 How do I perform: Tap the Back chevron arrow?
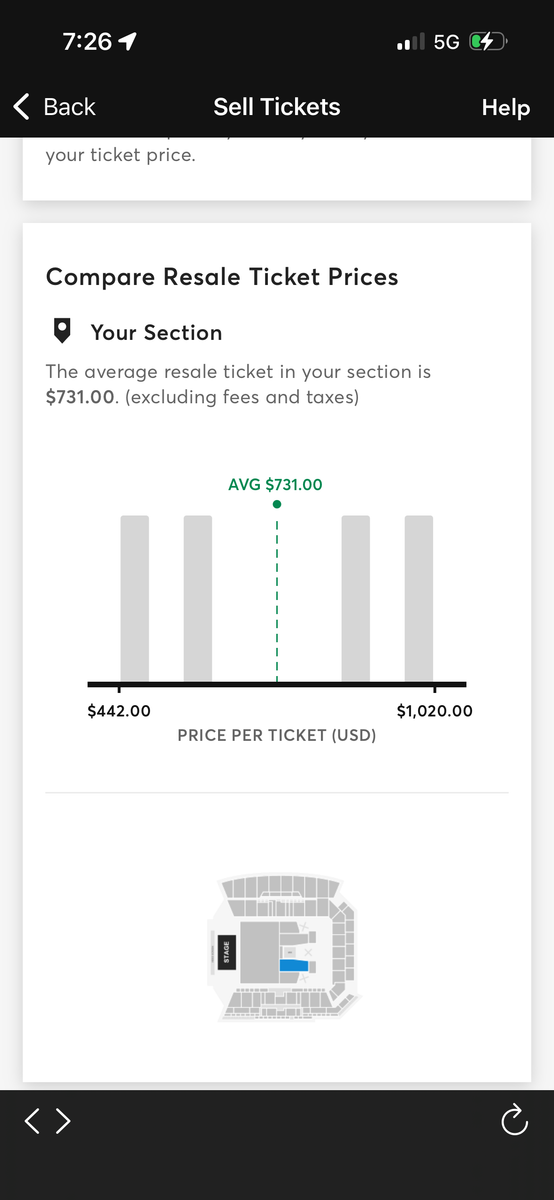point(22,107)
